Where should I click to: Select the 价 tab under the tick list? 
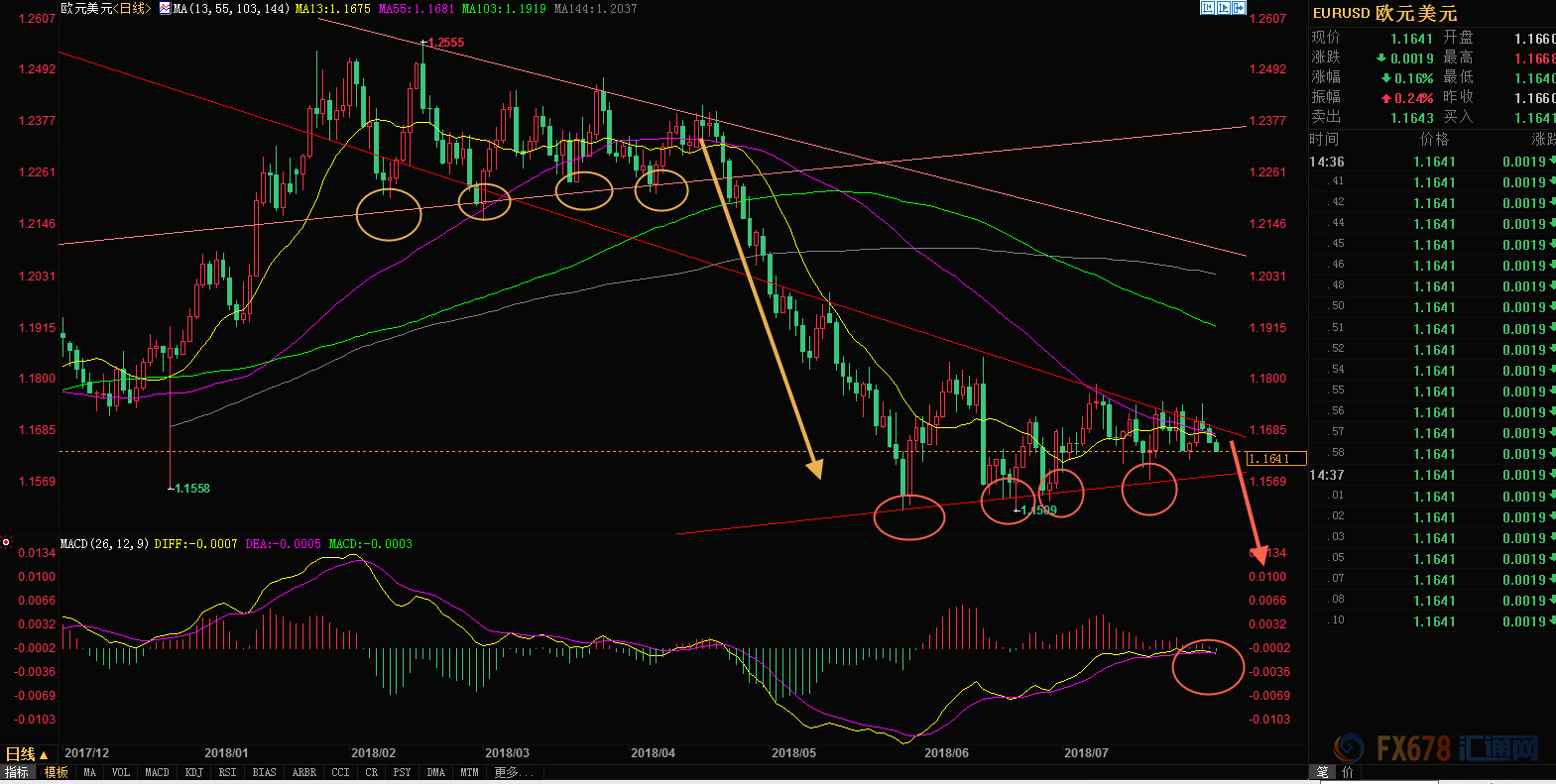coord(1347,772)
